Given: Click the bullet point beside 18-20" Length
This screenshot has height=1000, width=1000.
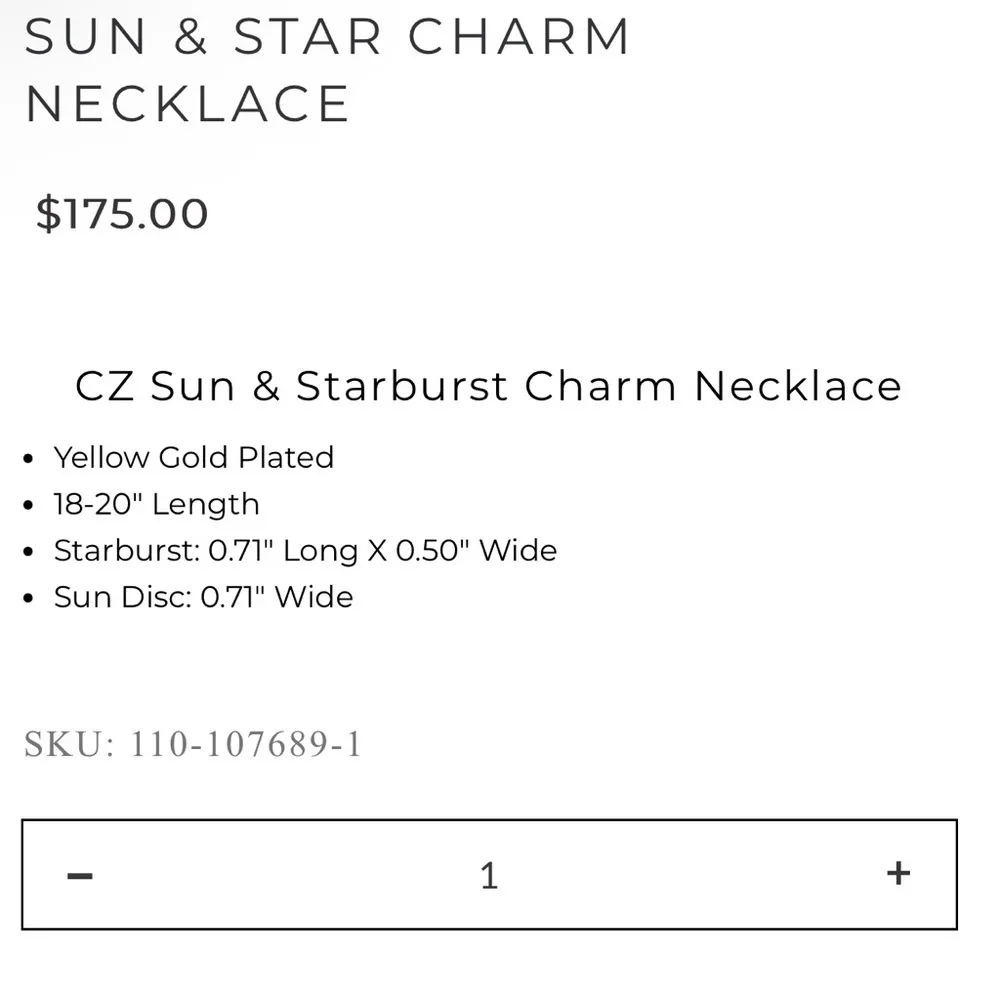Looking at the screenshot, I should pyautogui.click(x=28, y=504).
